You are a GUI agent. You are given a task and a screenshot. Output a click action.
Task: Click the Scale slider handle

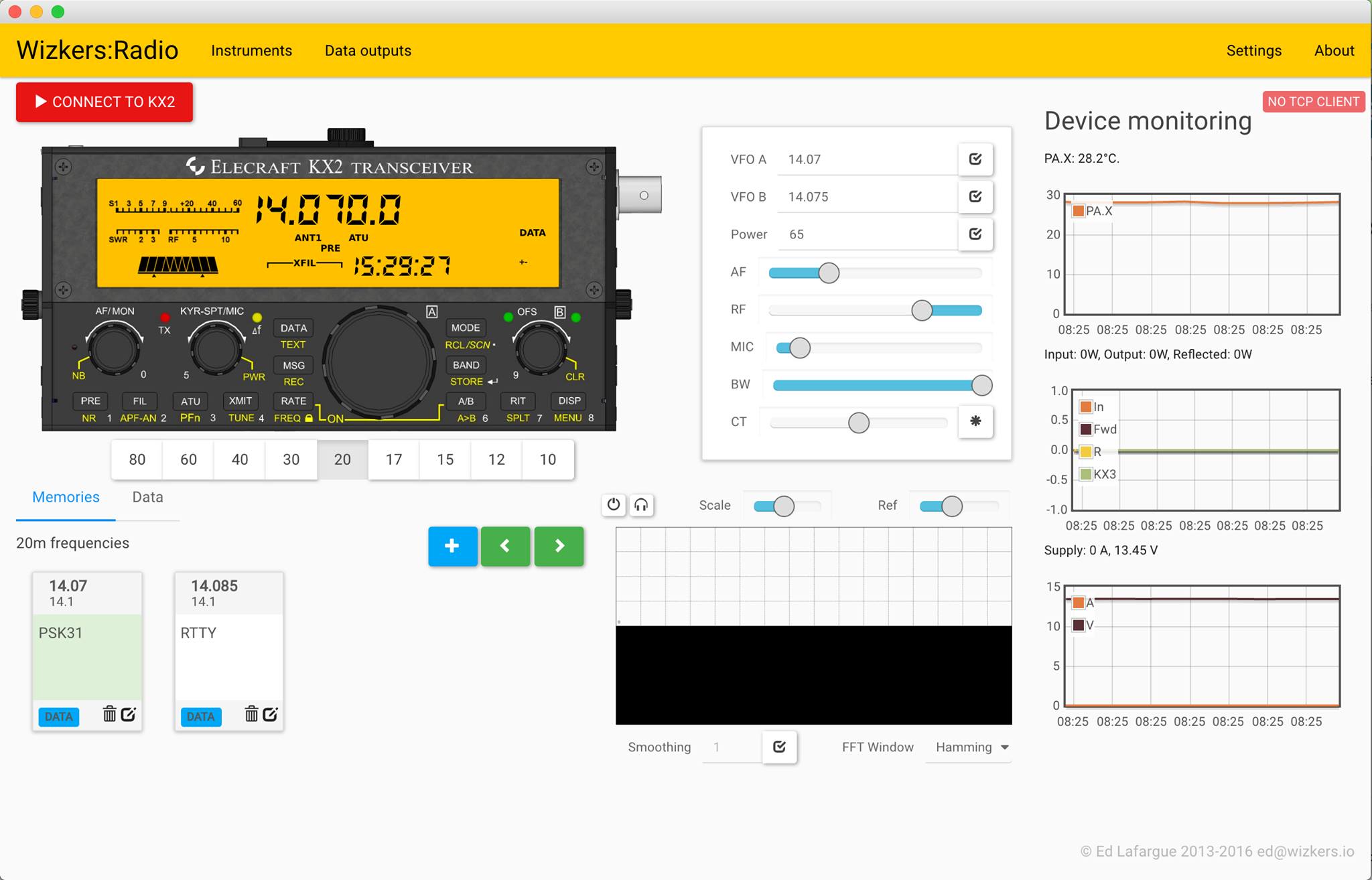coord(783,506)
